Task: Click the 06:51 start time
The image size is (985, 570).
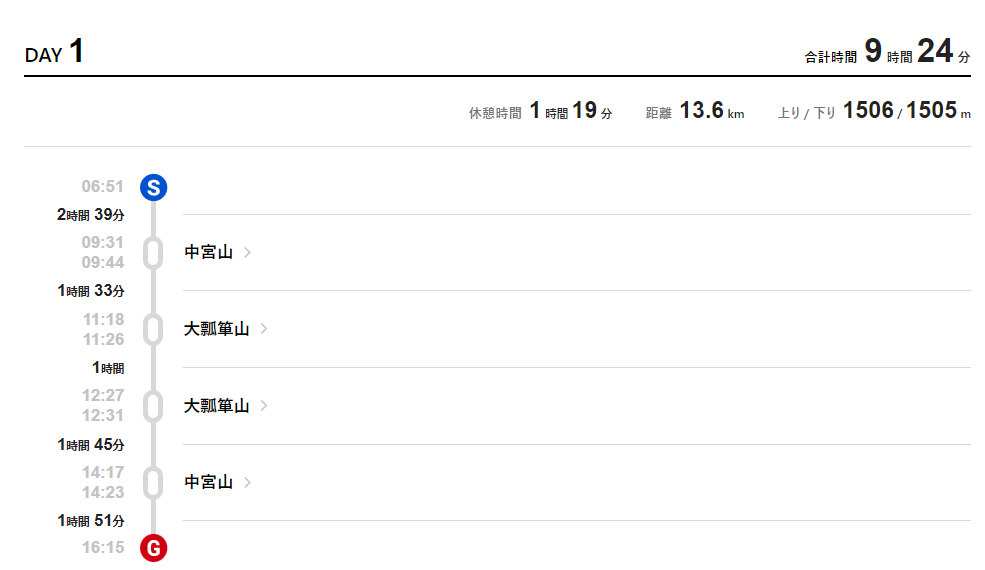Action: (x=102, y=187)
